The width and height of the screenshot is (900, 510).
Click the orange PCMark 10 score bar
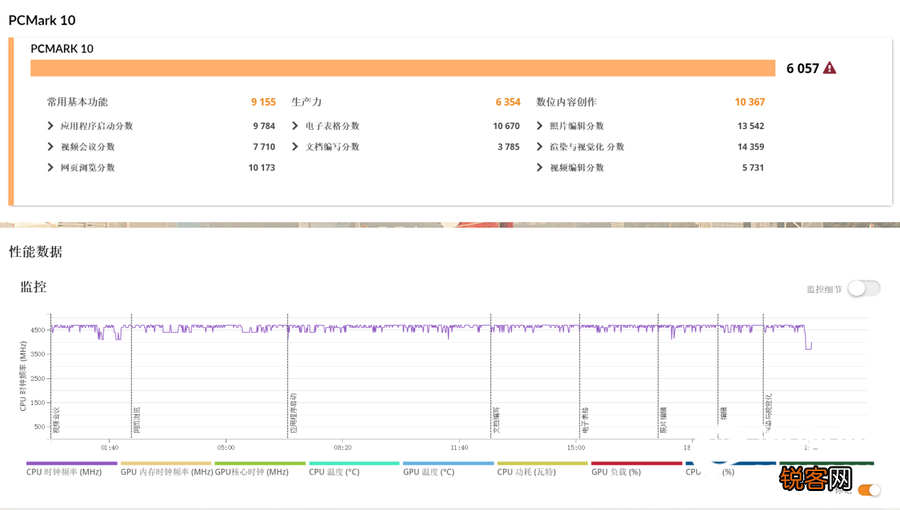click(x=402, y=68)
